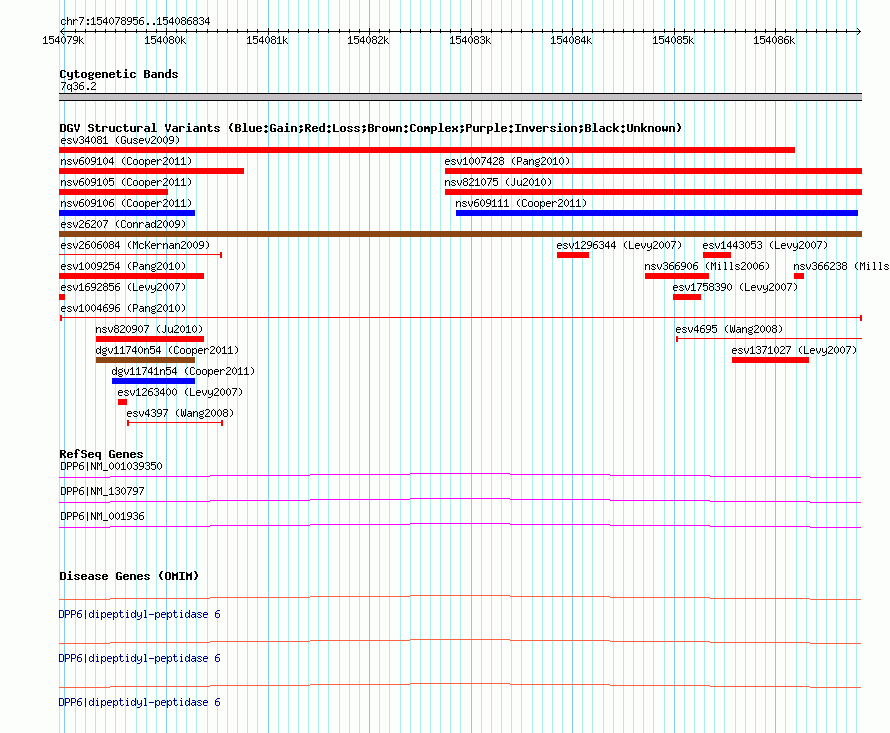The image size is (890, 733).
Task: Click dgv11740n54 (Cooper2011) label
Action: pyautogui.click(x=167, y=350)
